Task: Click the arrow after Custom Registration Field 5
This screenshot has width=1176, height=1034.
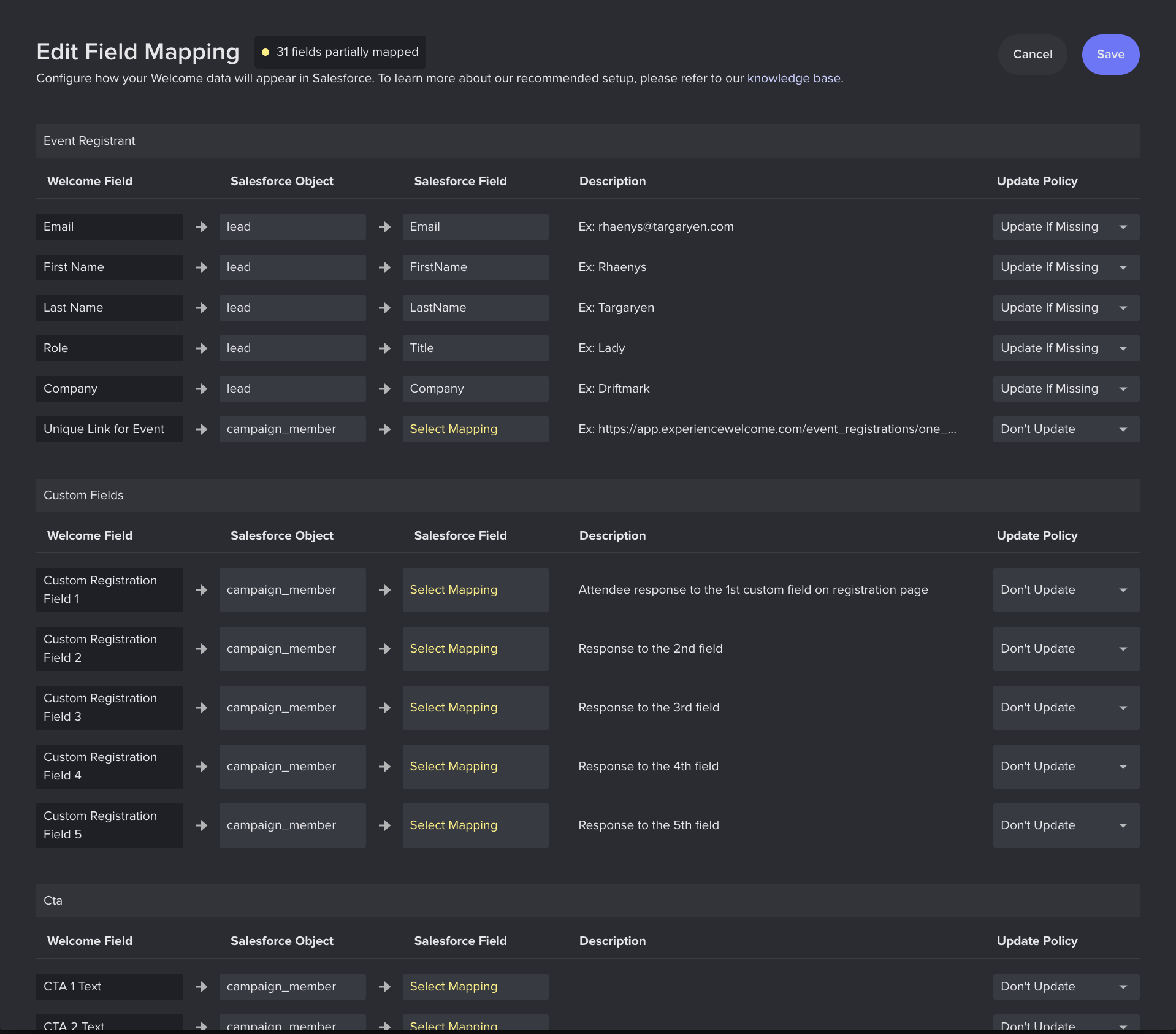Action: pos(201,825)
